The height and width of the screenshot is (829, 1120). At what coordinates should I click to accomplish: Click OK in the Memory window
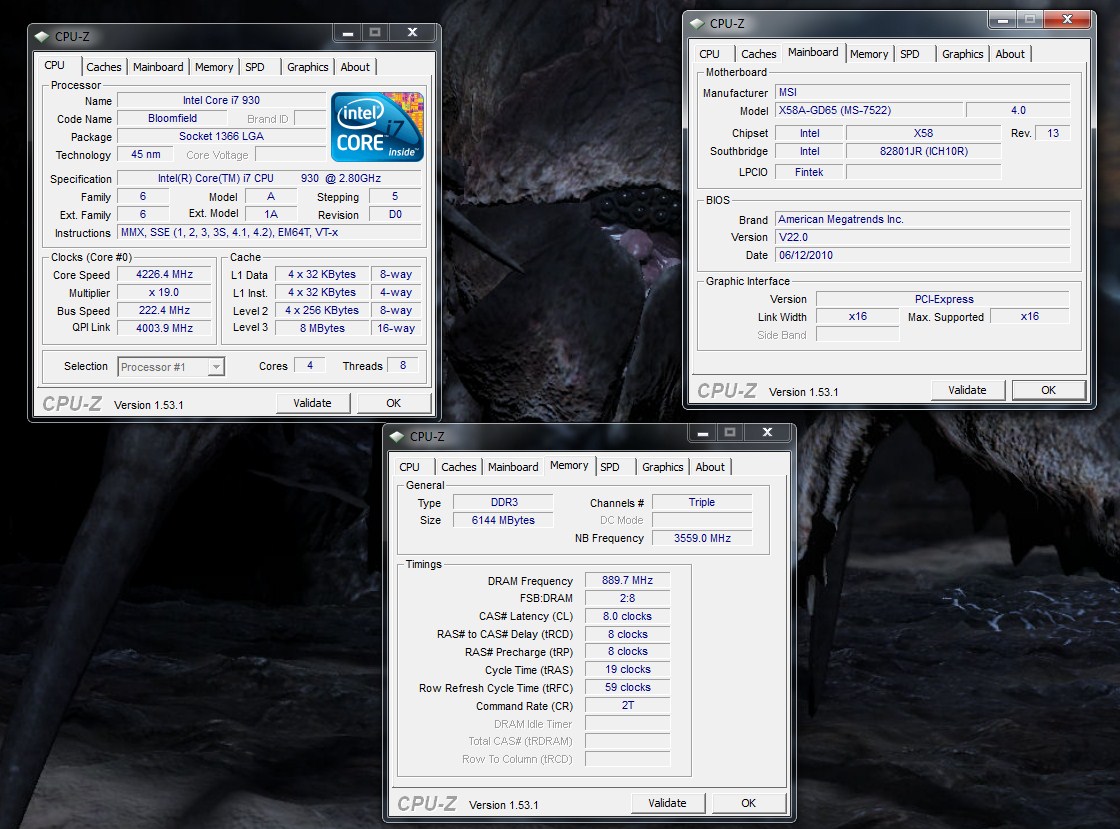point(749,803)
